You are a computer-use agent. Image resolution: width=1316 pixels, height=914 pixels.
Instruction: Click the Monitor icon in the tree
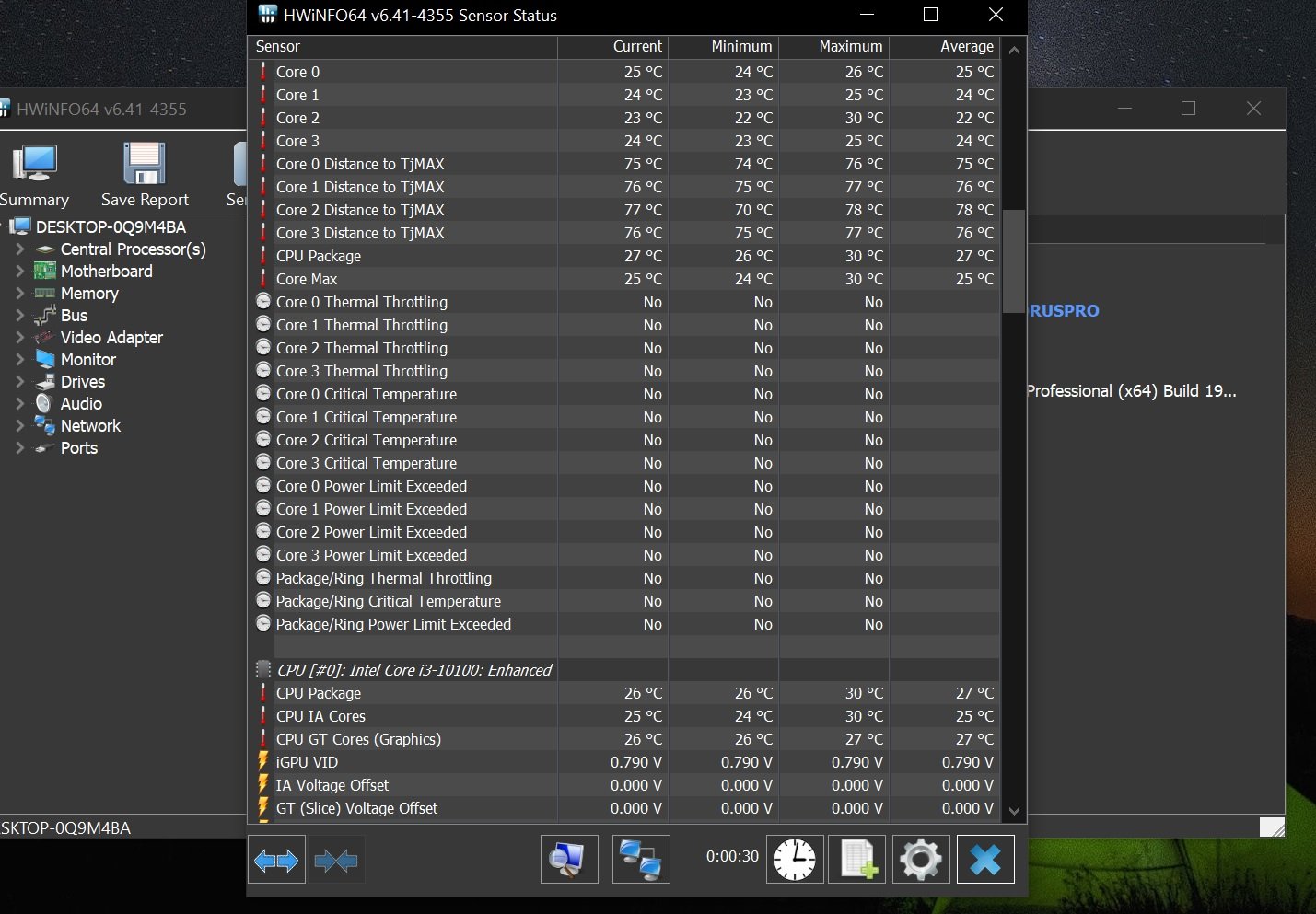tap(45, 359)
